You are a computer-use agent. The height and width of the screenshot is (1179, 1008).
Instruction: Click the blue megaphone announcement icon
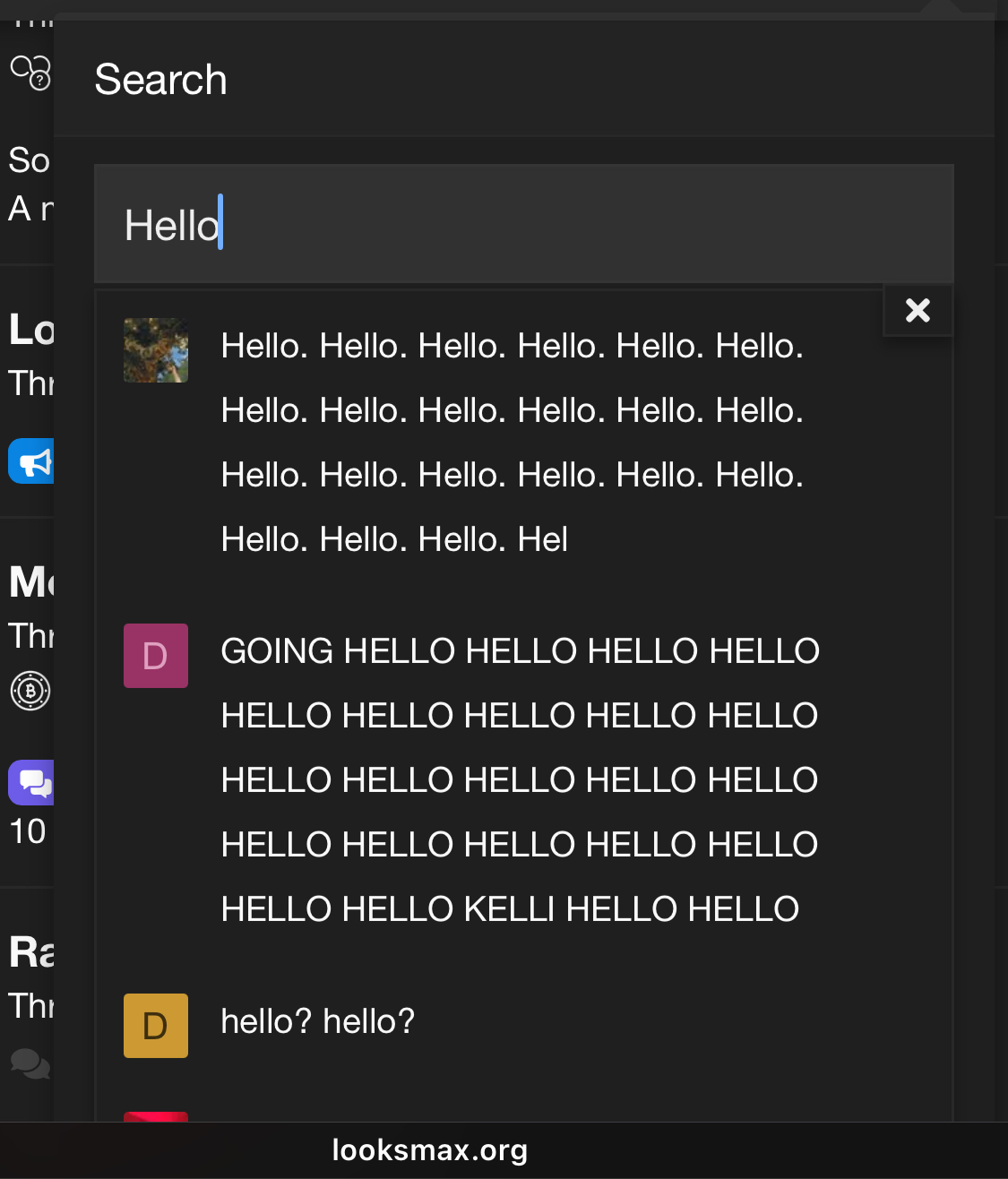[32, 461]
